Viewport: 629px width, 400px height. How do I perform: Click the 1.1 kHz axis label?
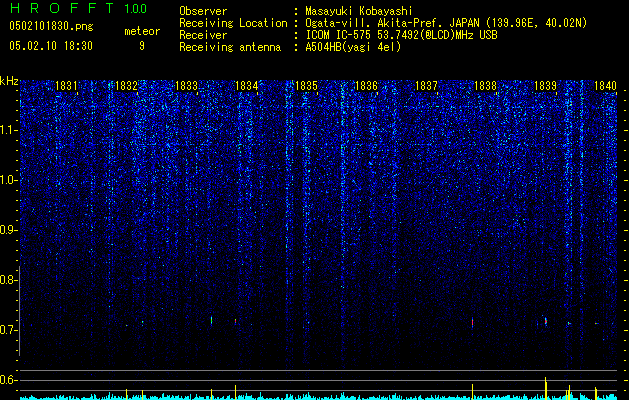[9, 130]
